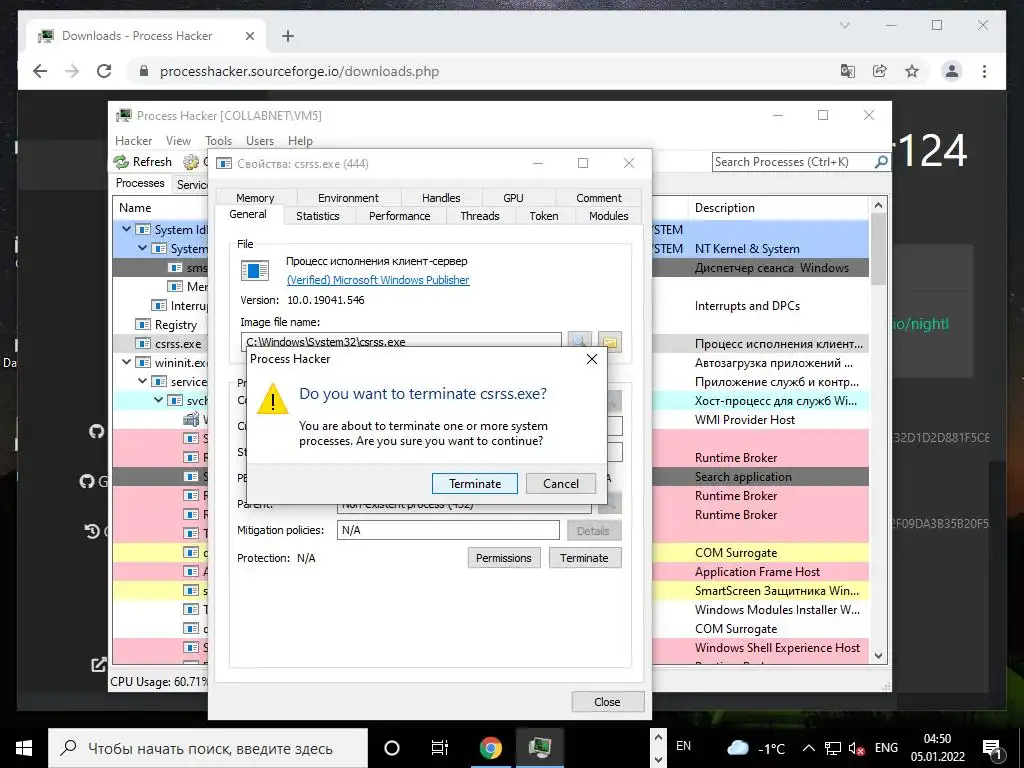Click the translate page icon in Chrome
The width and height of the screenshot is (1024, 768).
848,71
